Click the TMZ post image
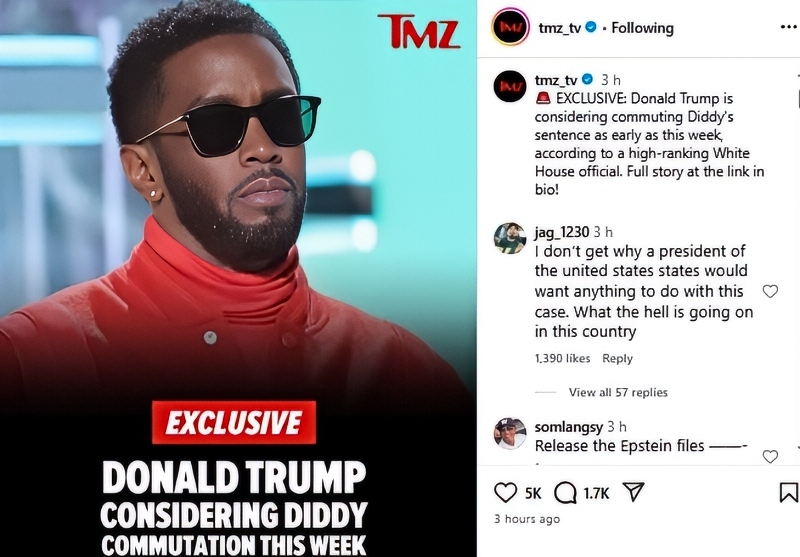 [238, 278]
